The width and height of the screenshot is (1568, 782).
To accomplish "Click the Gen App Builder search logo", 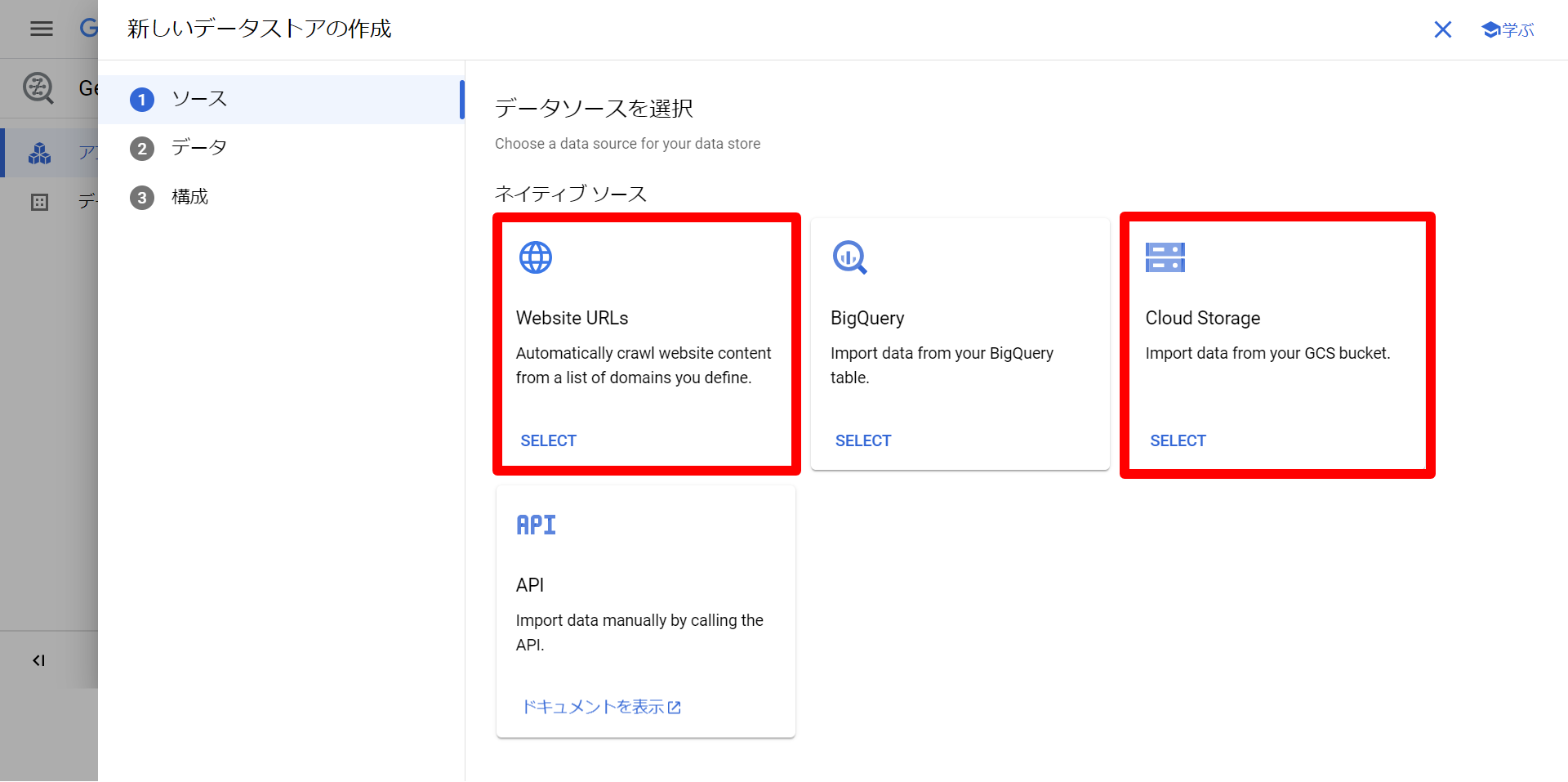I will pyautogui.click(x=38, y=87).
